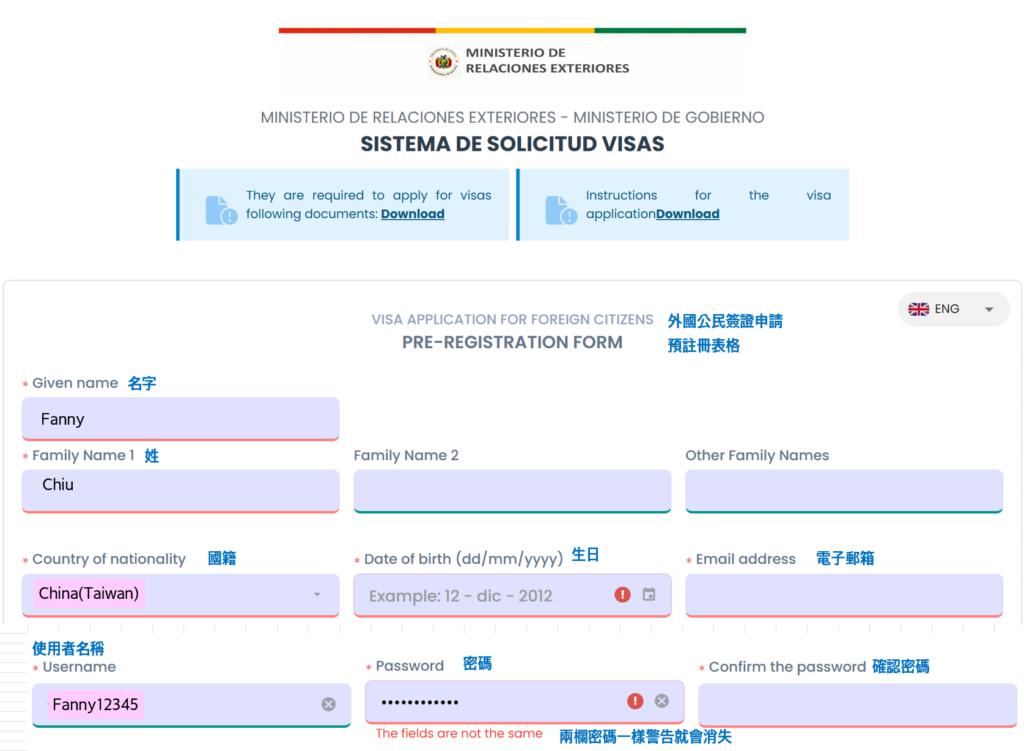The image size is (1024, 751).
Task: Click the Family Name 2 field
Action: (512, 491)
